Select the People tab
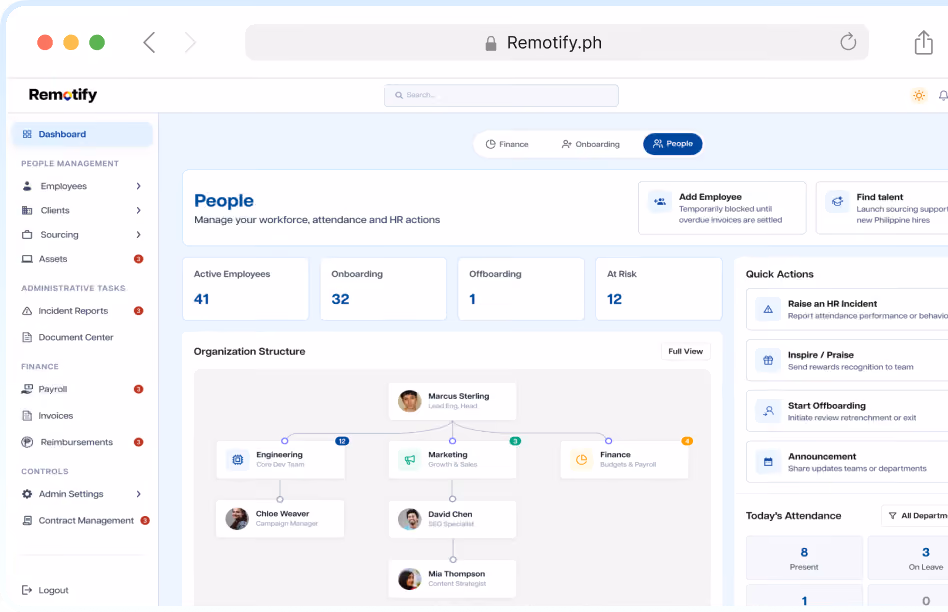 tap(673, 144)
